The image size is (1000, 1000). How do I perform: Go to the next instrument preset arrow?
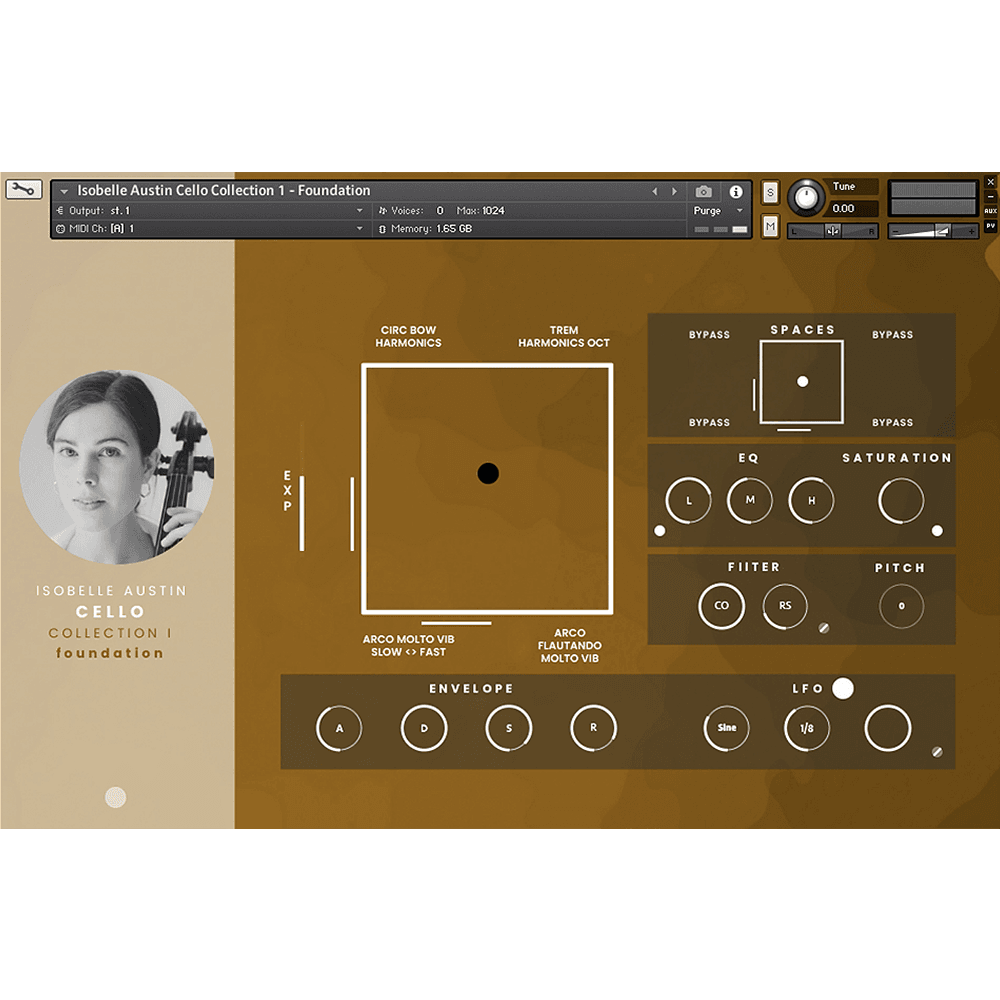[x=674, y=191]
